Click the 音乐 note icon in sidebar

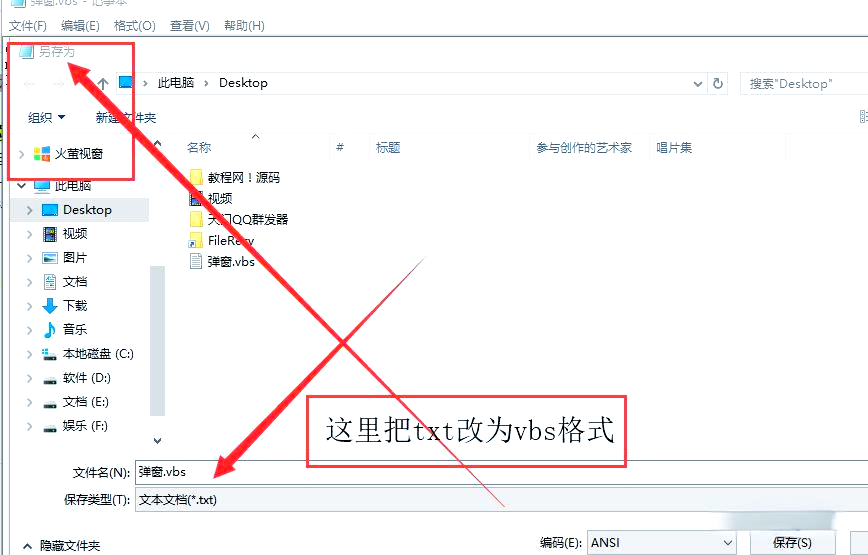50,330
